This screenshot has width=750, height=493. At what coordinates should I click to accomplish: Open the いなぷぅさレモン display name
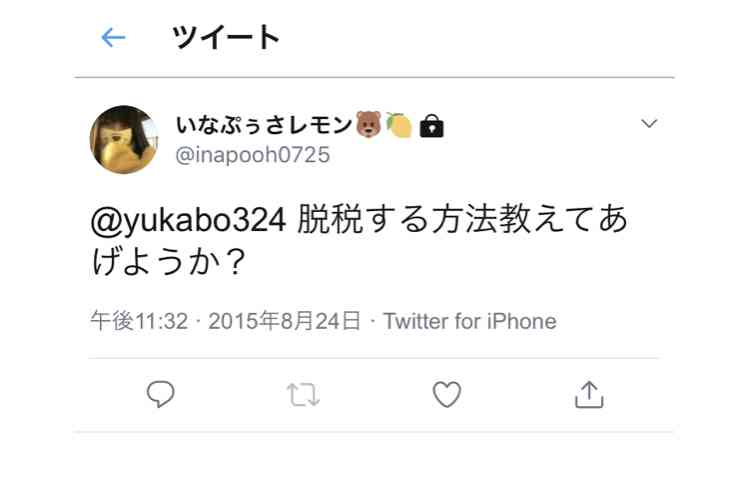coord(265,125)
